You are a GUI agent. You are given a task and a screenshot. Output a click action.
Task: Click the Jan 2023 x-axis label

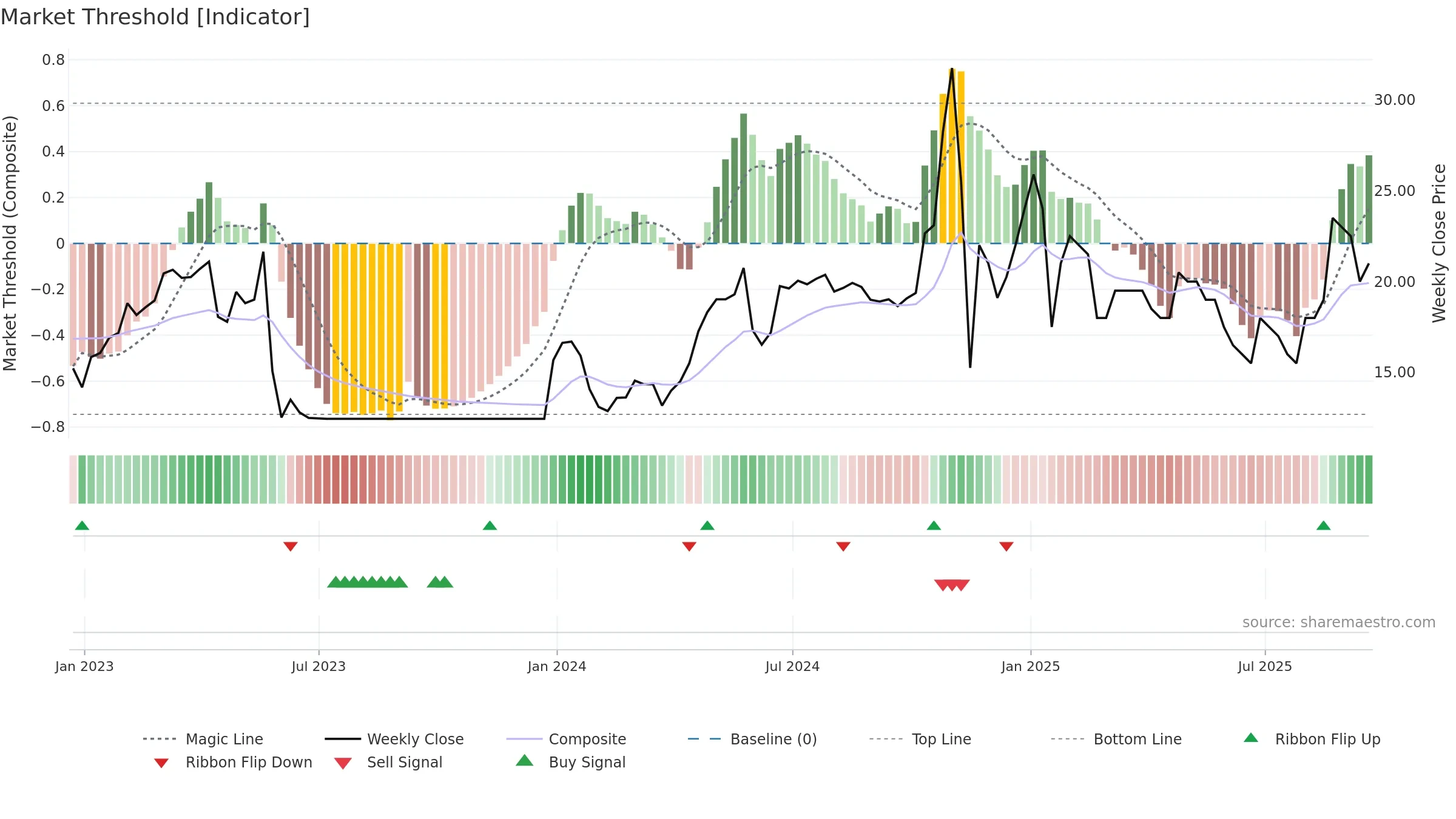click(x=84, y=666)
